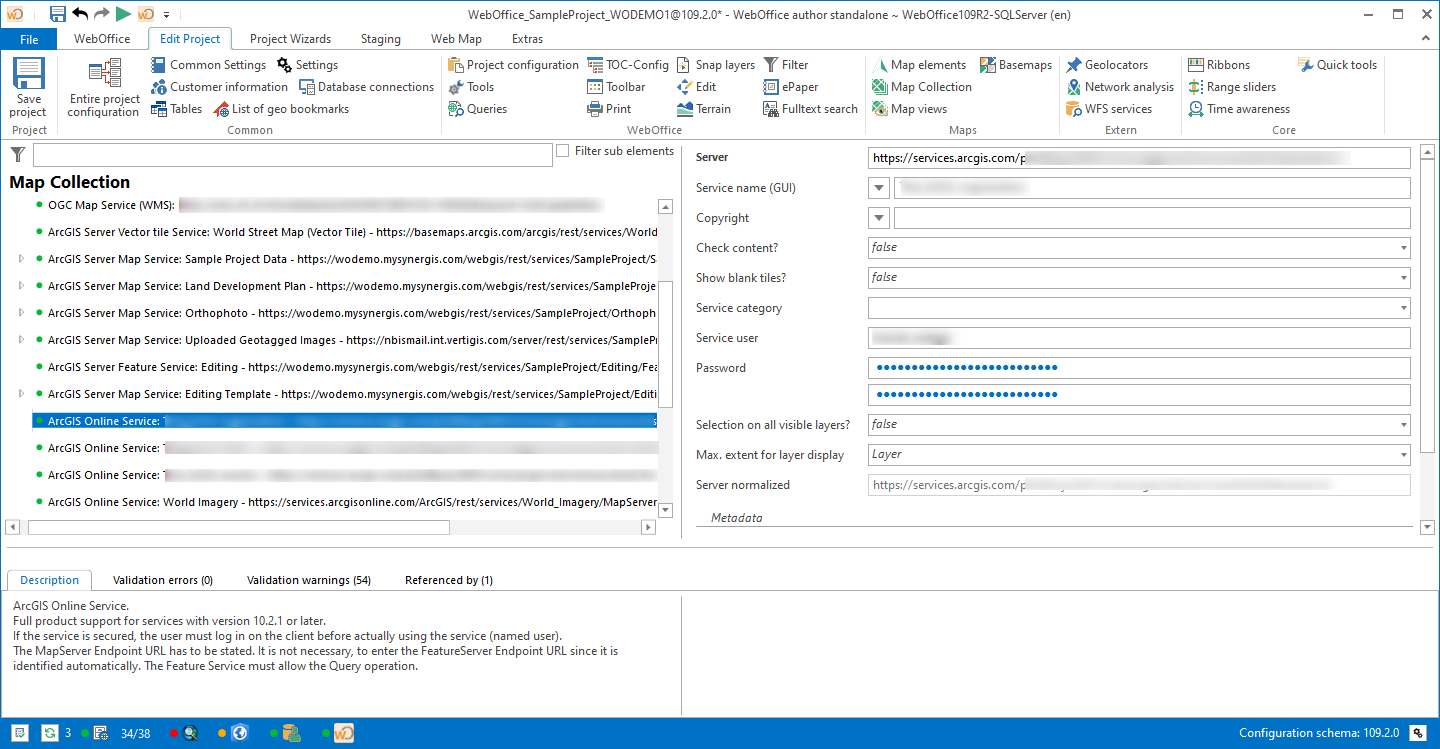Enable the Filter sub elements checkbox
This screenshot has width=1440, height=749.
(563, 151)
